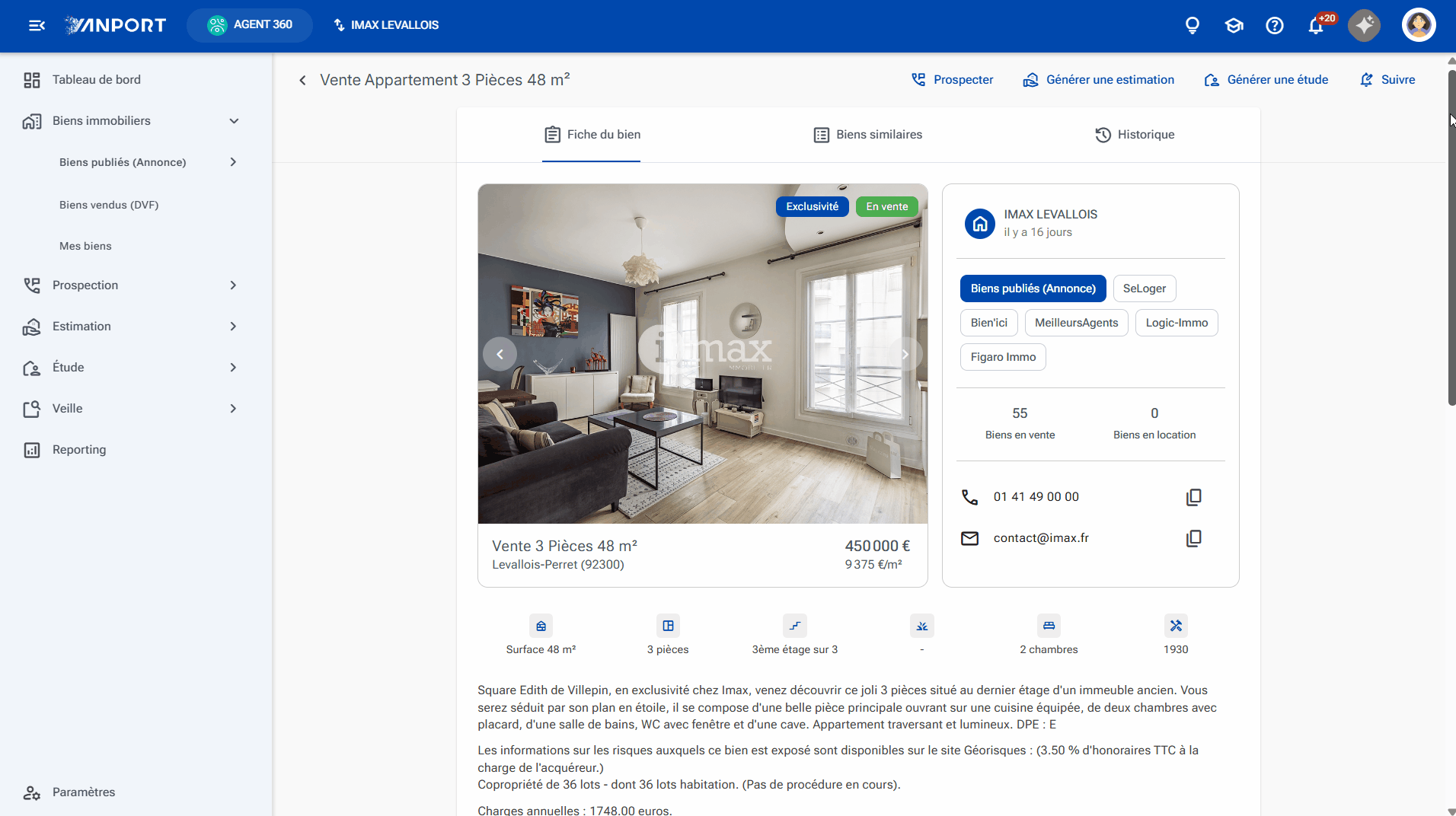1456x816 pixels.
Task: Collapse the Biens immobiliers section
Action: pyautogui.click(x=234, y=121)
